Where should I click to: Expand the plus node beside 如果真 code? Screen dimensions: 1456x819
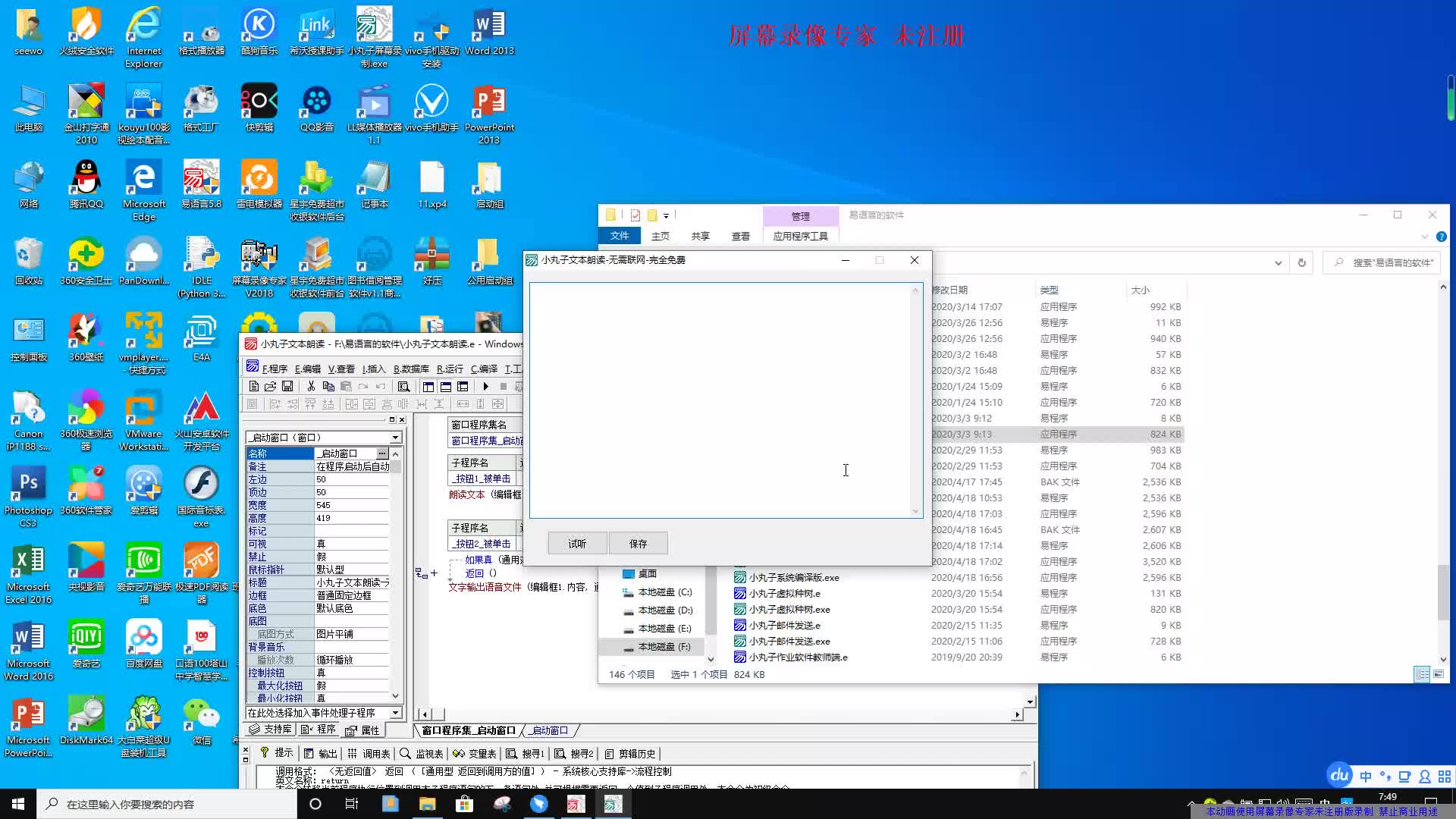tap(434, 573)
